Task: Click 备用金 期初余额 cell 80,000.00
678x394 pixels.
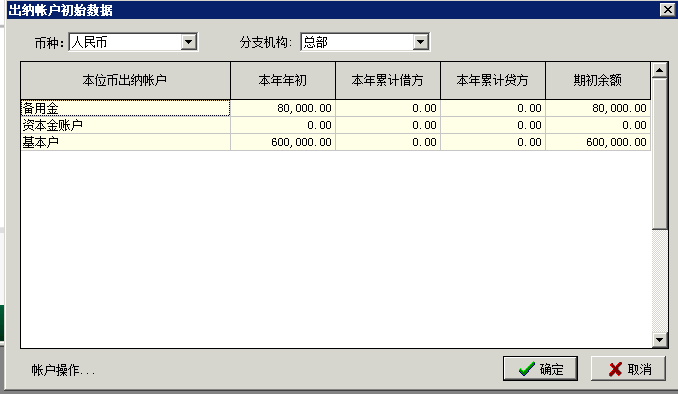Action: click(x=598, y=108)
